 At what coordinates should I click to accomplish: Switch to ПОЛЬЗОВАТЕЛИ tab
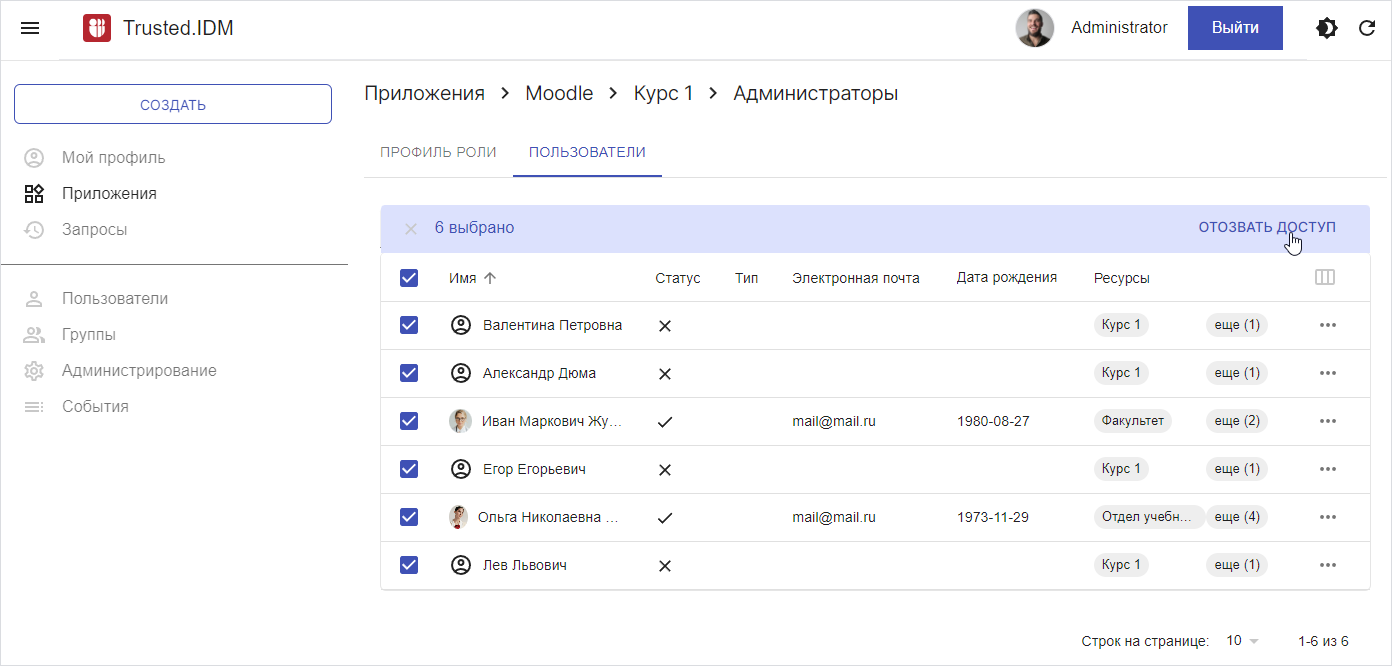[587, 153]
